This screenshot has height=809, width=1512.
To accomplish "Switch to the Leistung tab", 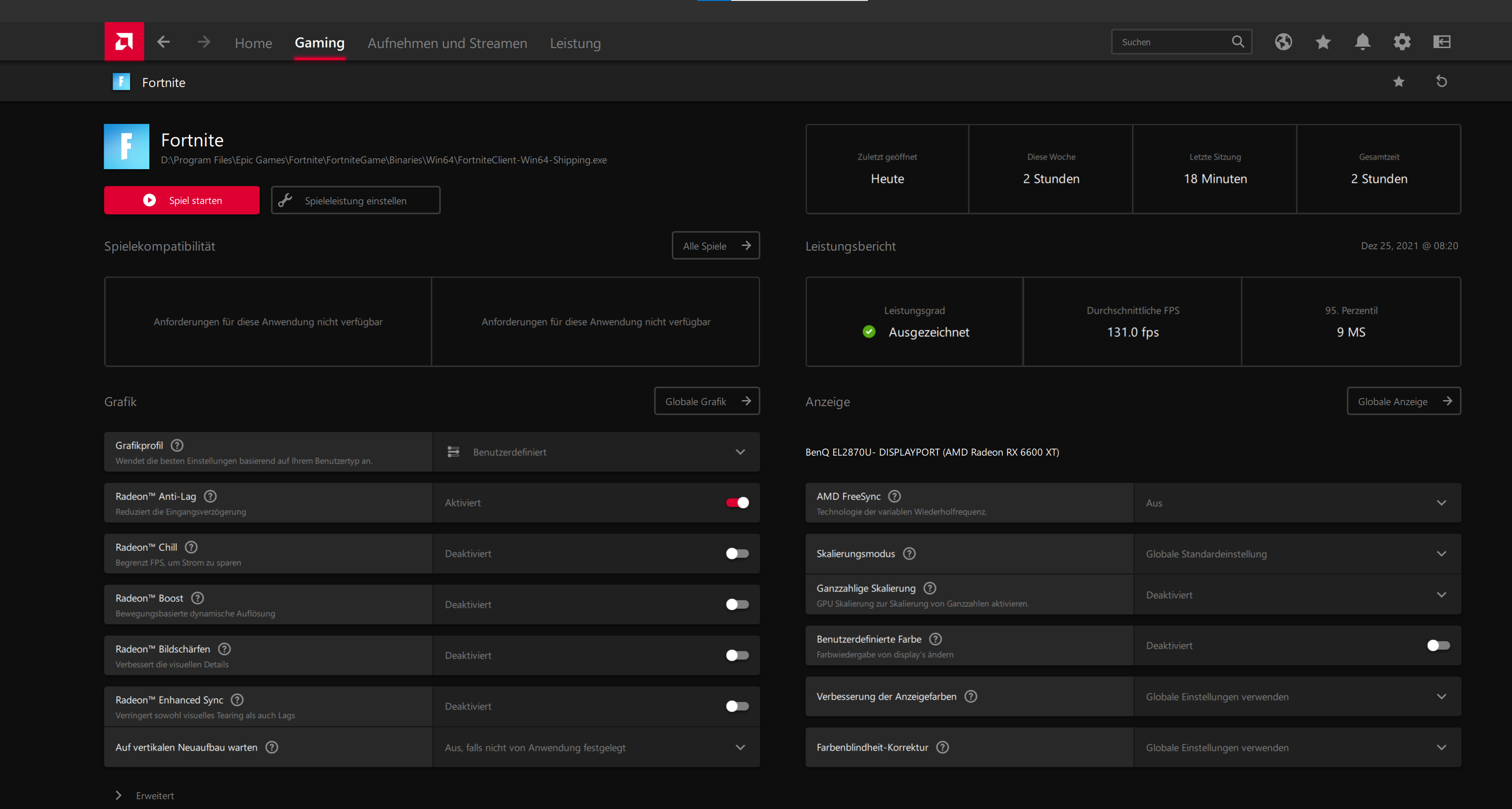I will pyautogui.click(x=575, y=43).
